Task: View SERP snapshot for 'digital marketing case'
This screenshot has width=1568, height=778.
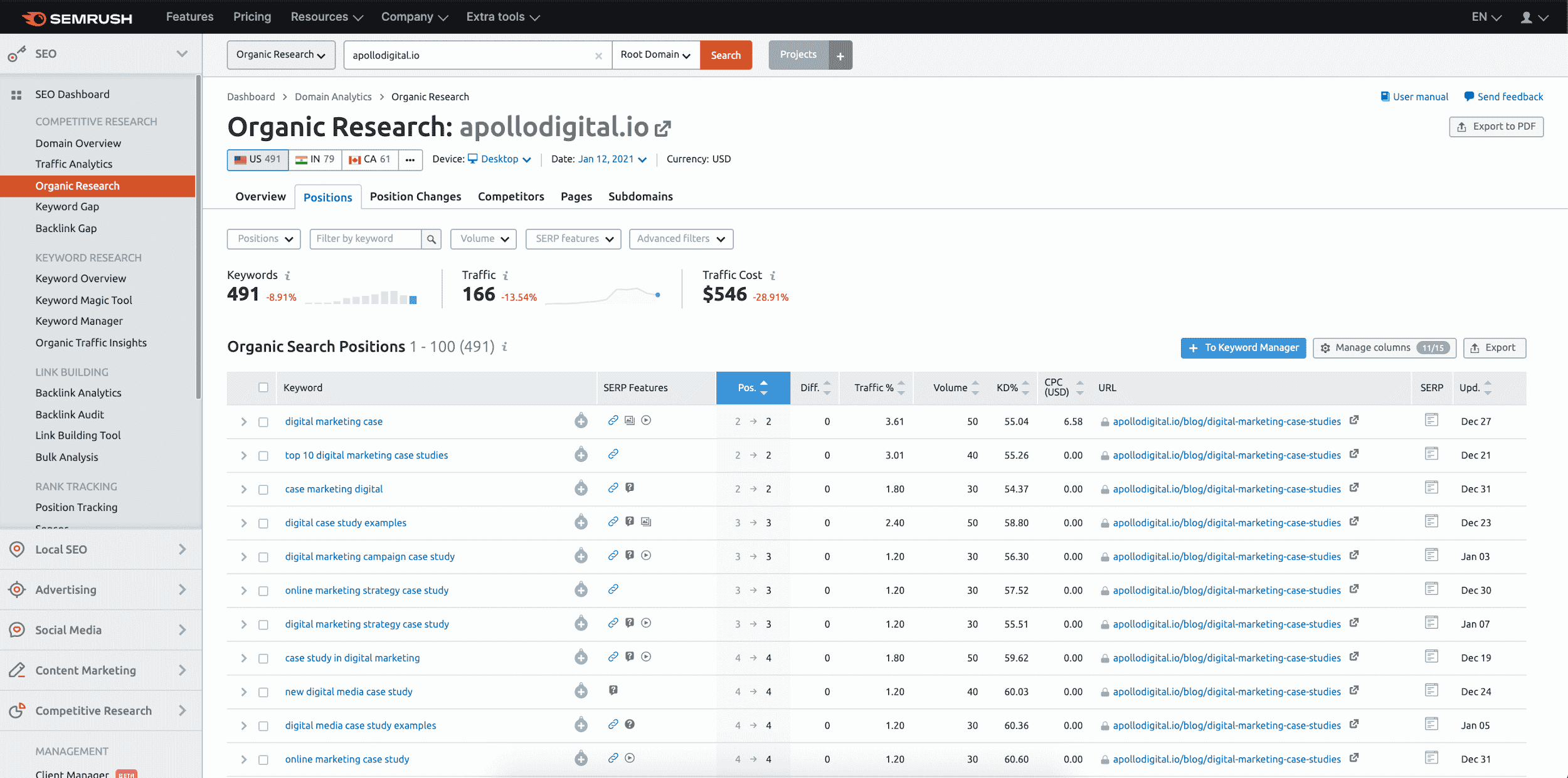Action: 1431,420
